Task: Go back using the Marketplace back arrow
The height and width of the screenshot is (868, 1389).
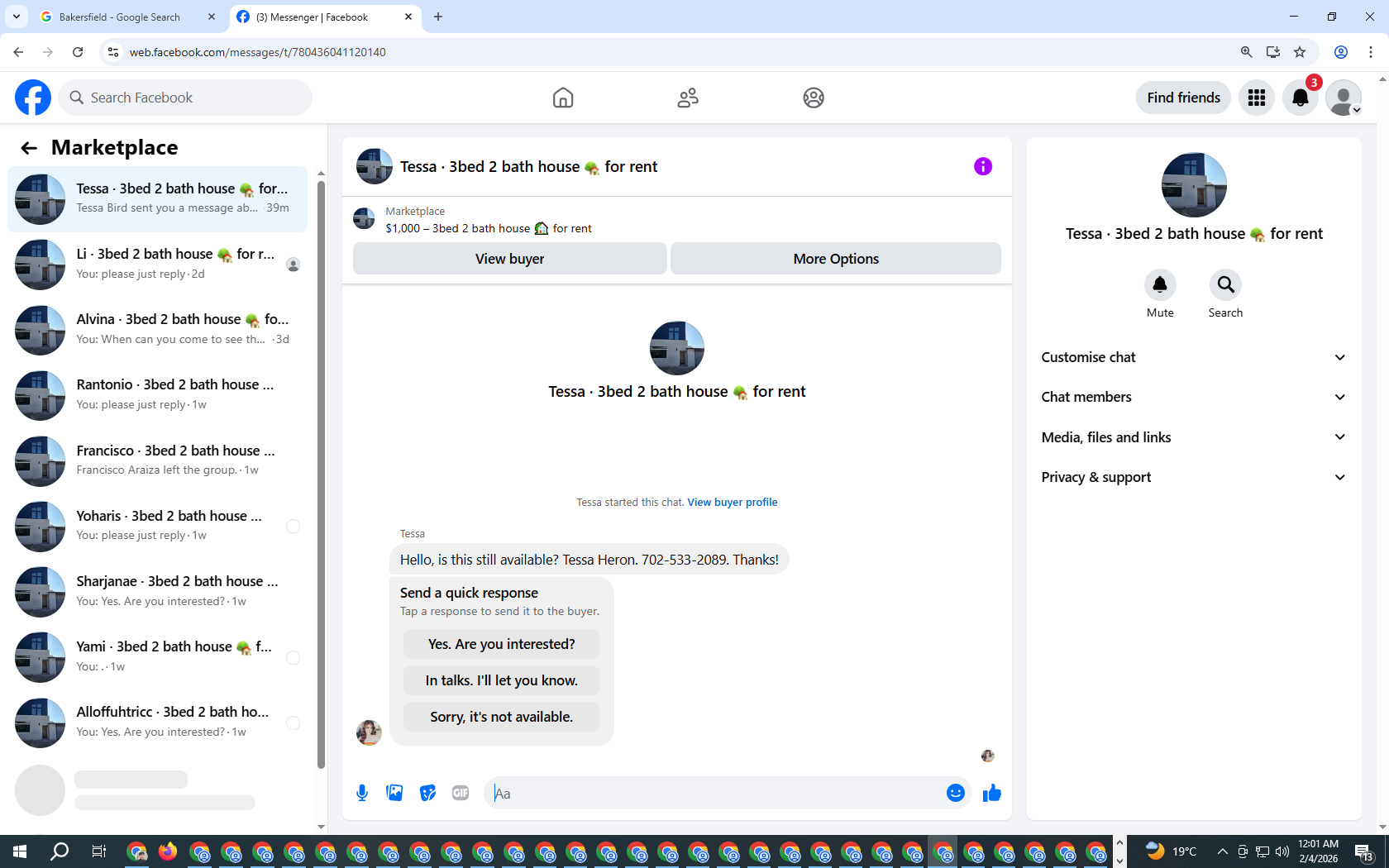Action: coord(29,148)
